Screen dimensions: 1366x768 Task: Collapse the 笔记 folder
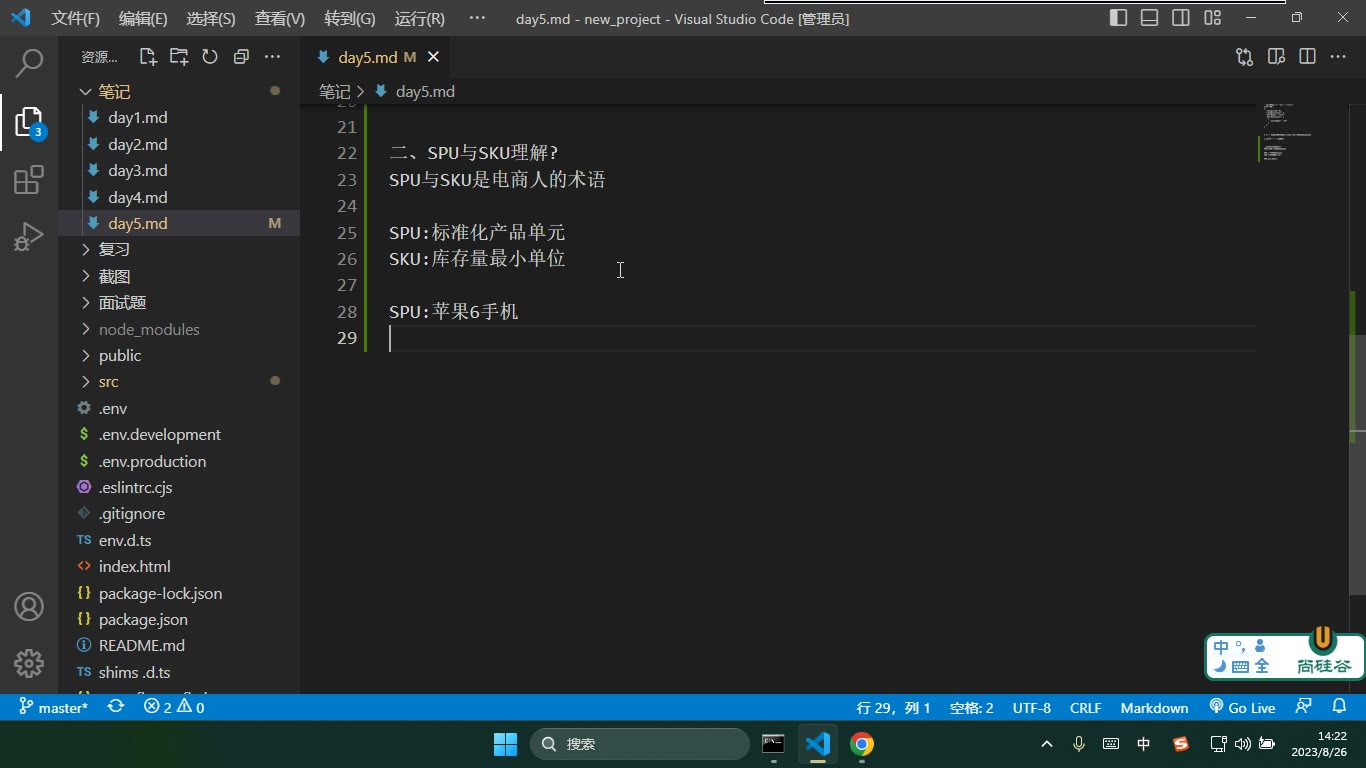179,91
